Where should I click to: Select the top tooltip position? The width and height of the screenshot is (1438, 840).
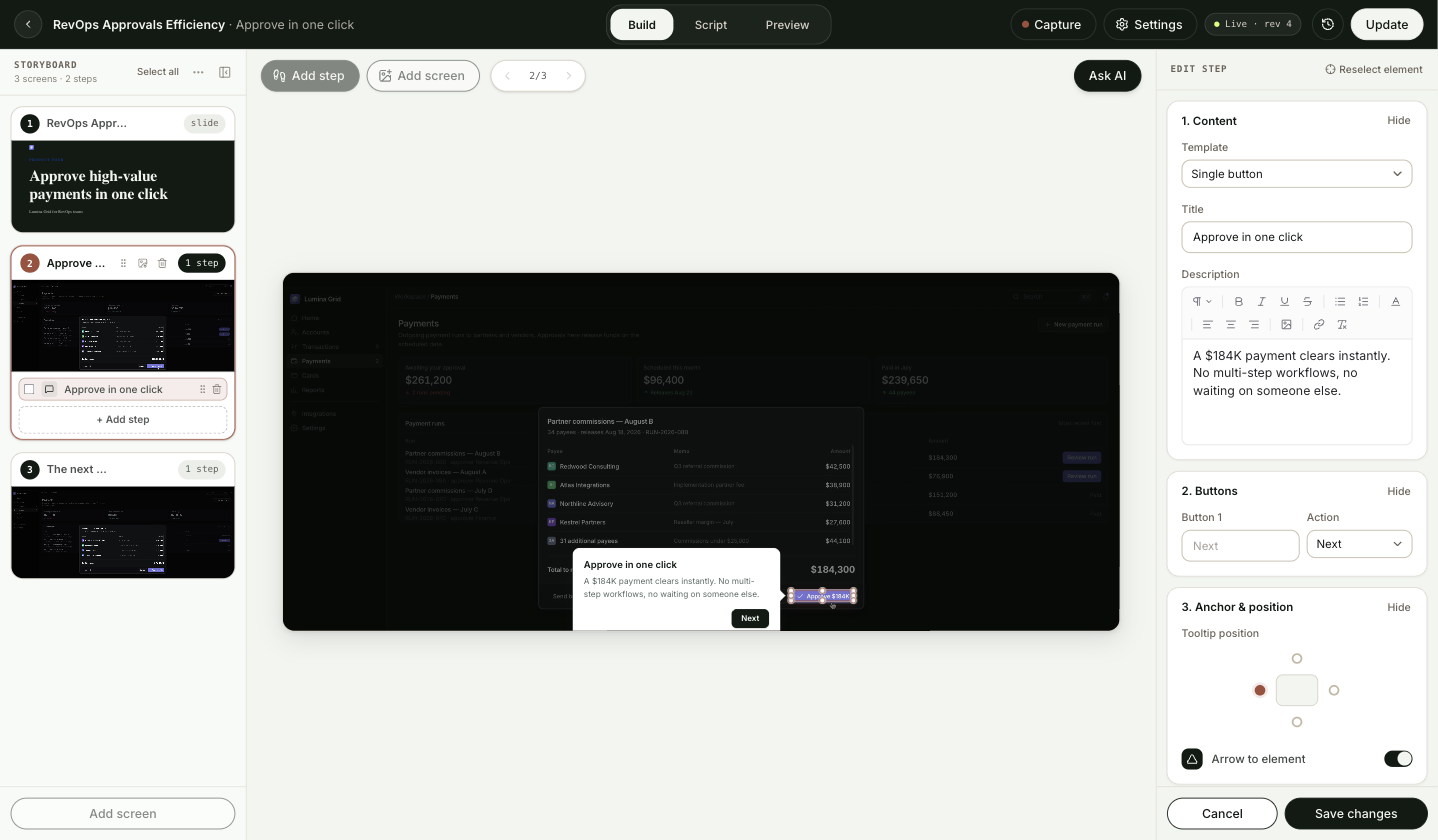[1297, 658]
